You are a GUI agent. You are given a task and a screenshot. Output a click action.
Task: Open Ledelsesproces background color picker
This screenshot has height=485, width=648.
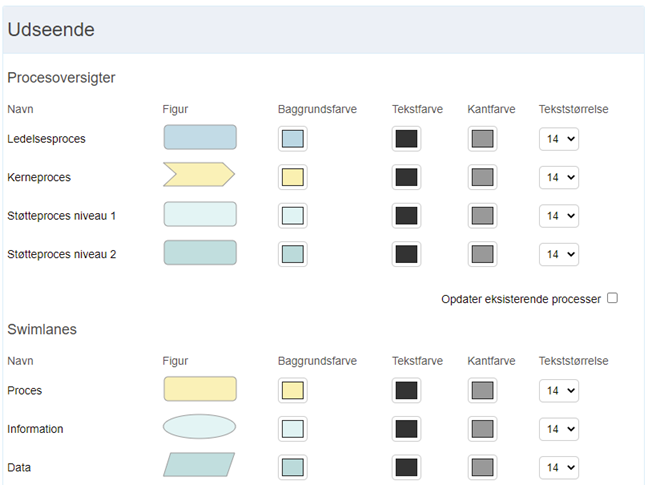point(293,139)
